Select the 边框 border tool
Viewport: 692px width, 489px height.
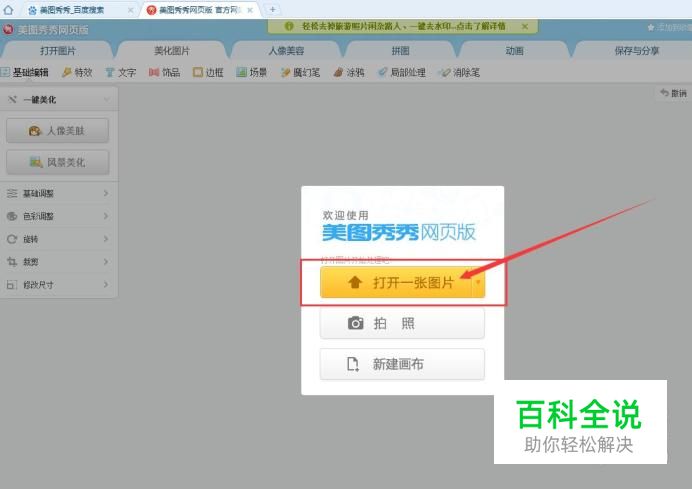tap(208, 72)
